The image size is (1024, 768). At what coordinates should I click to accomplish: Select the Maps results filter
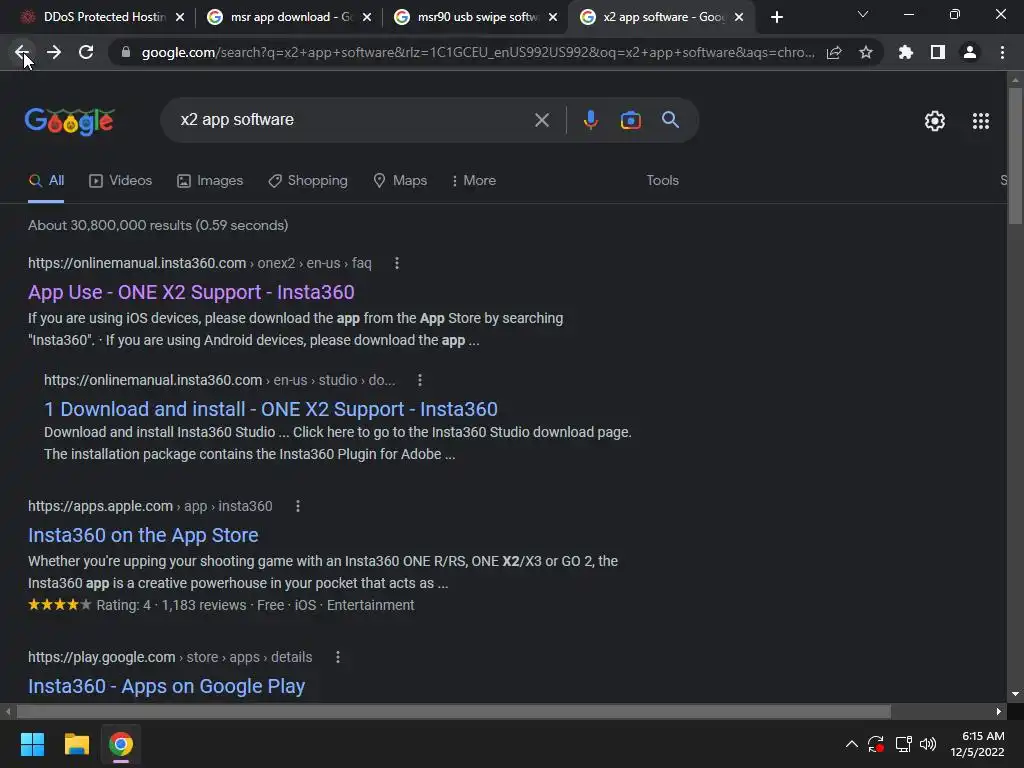[x=400, y=180]
